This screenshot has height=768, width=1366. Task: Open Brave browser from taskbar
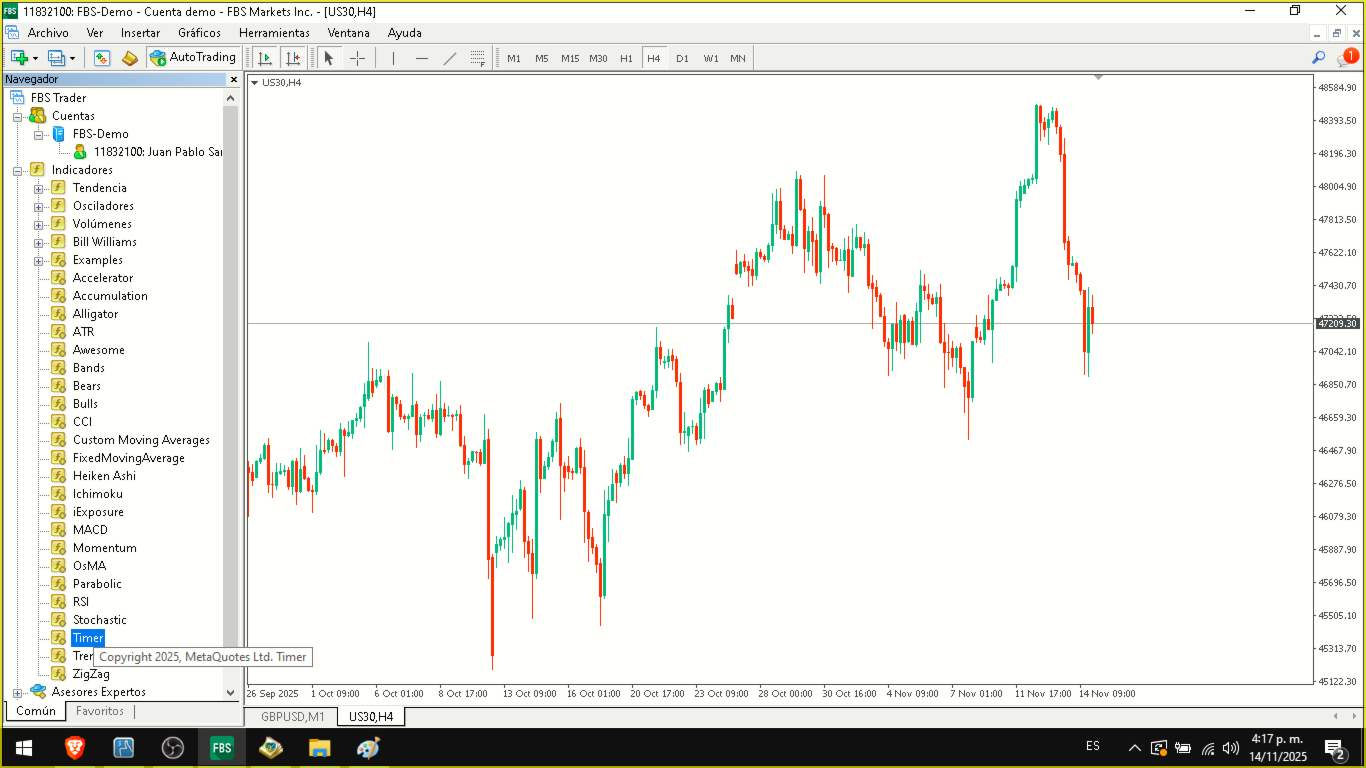[x=75, y=747]
